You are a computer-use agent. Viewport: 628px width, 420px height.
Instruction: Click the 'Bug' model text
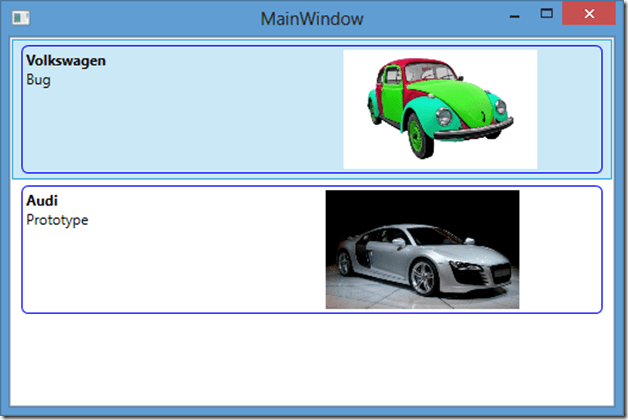pos(38,80)
